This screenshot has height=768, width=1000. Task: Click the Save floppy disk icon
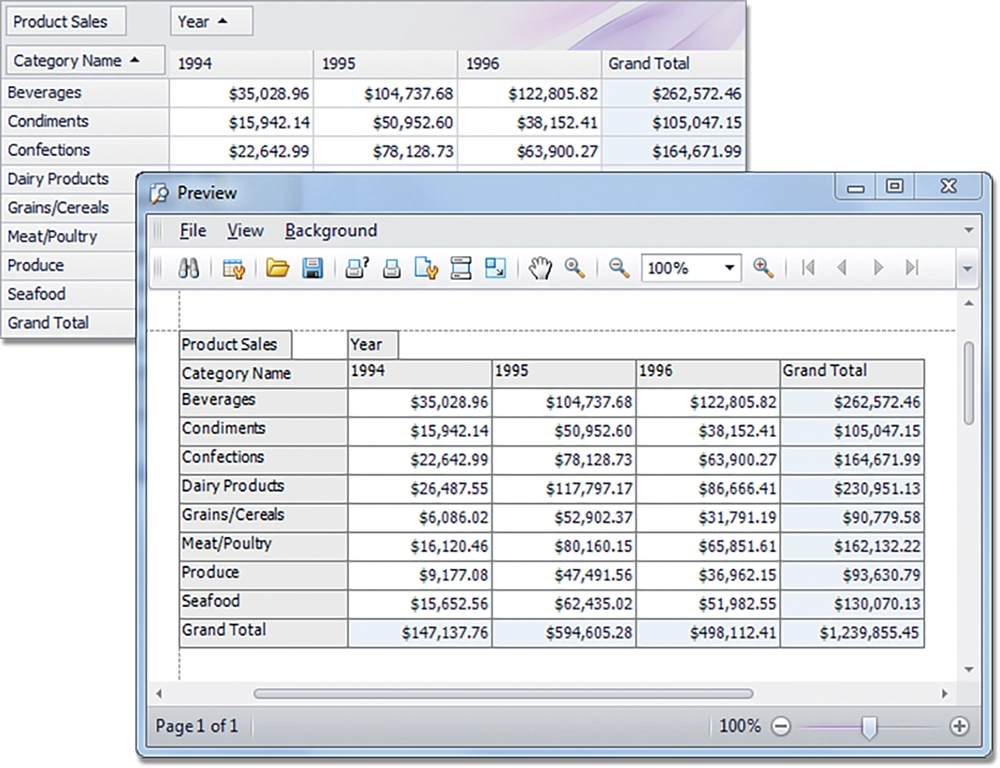[312, 268]
